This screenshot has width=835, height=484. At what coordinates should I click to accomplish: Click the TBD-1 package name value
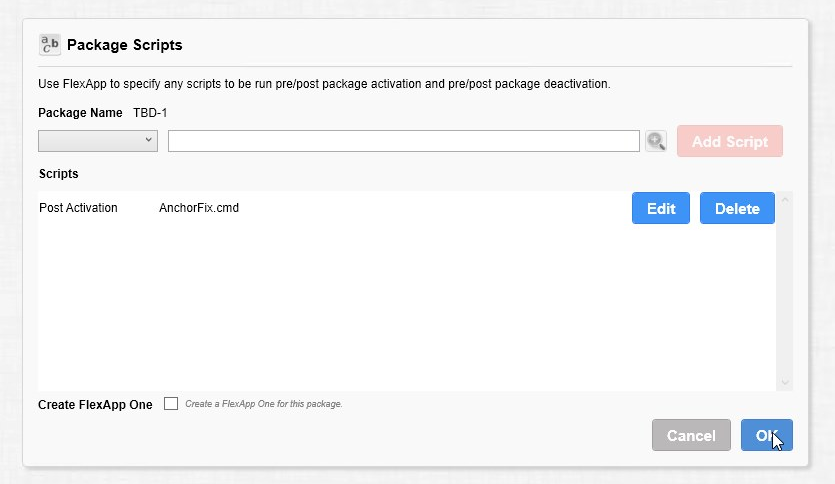pos(150,113)
